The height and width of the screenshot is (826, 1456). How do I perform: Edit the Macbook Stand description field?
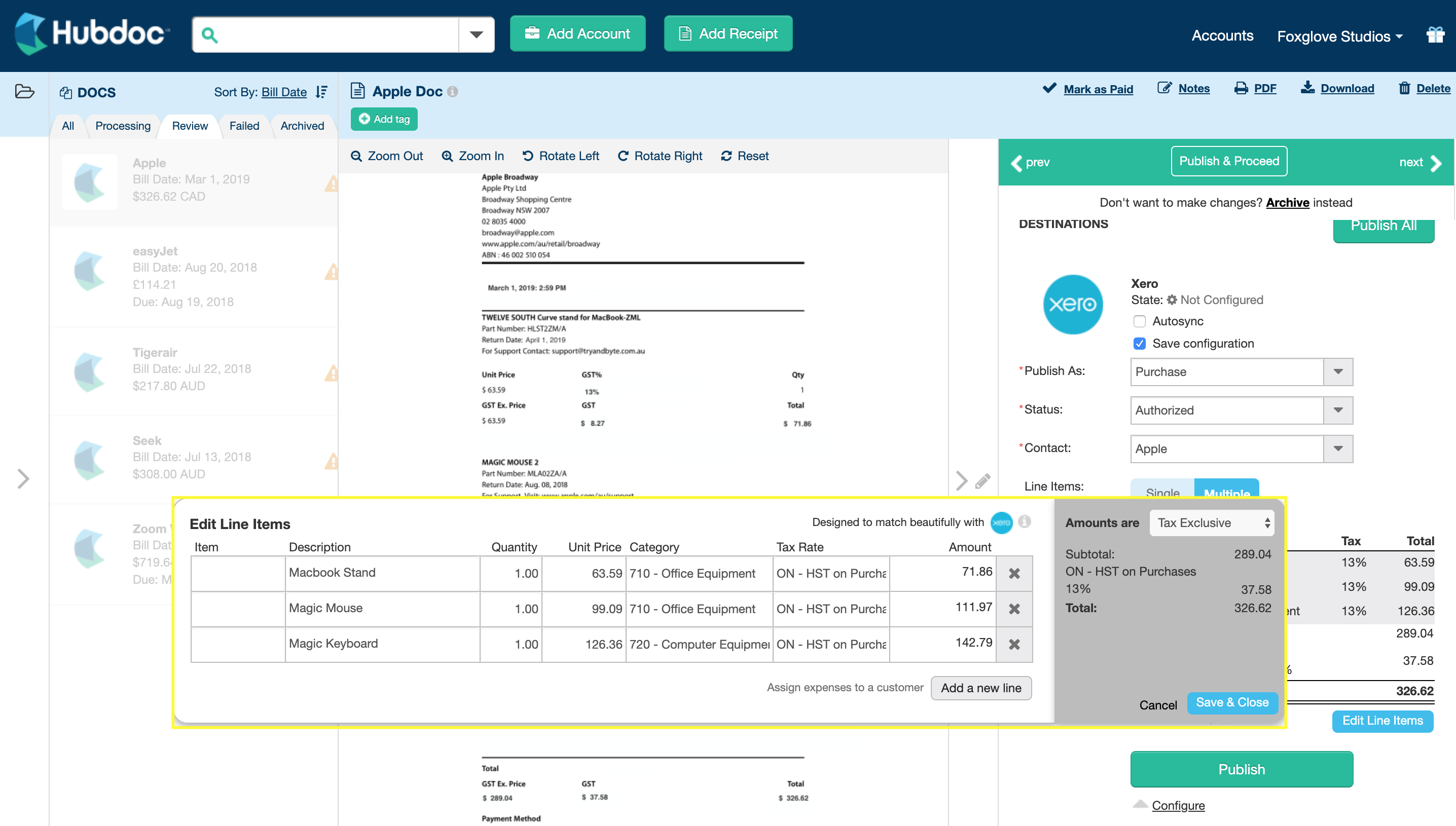(382, 574)
